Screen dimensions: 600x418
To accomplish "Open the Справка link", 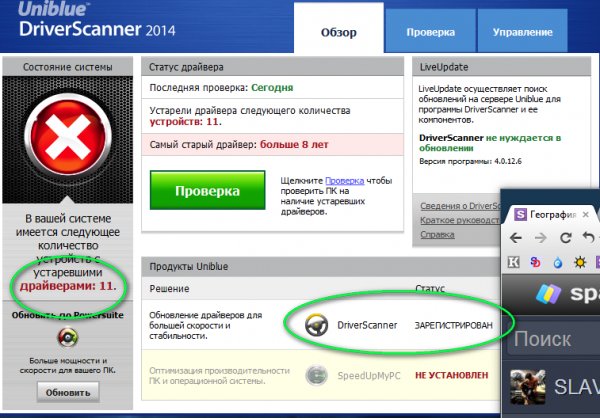I will click(437, 234).
